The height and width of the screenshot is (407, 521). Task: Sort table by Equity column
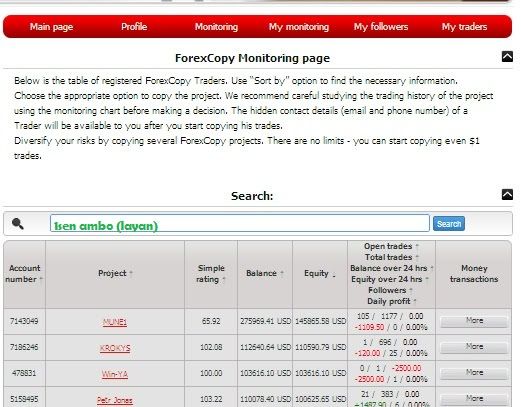coord(320,273)
